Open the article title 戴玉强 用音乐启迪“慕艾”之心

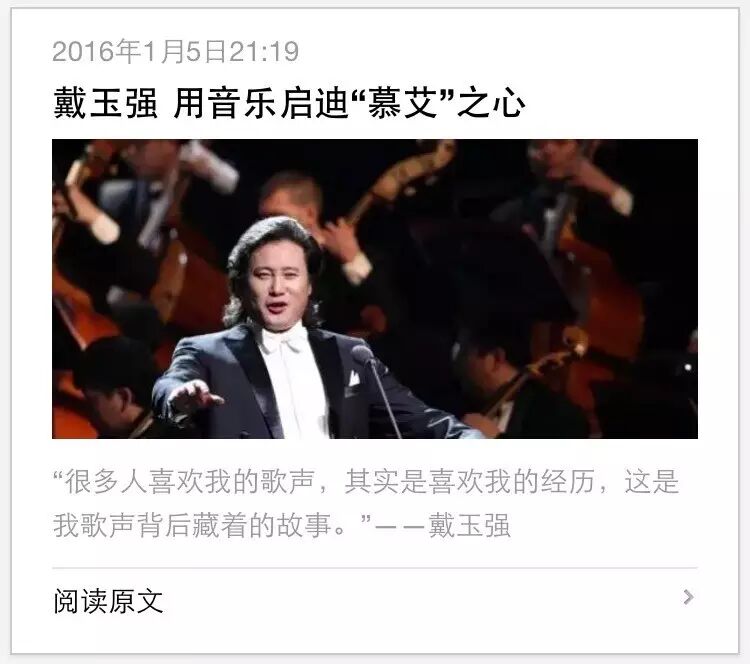tap(289, 103)
